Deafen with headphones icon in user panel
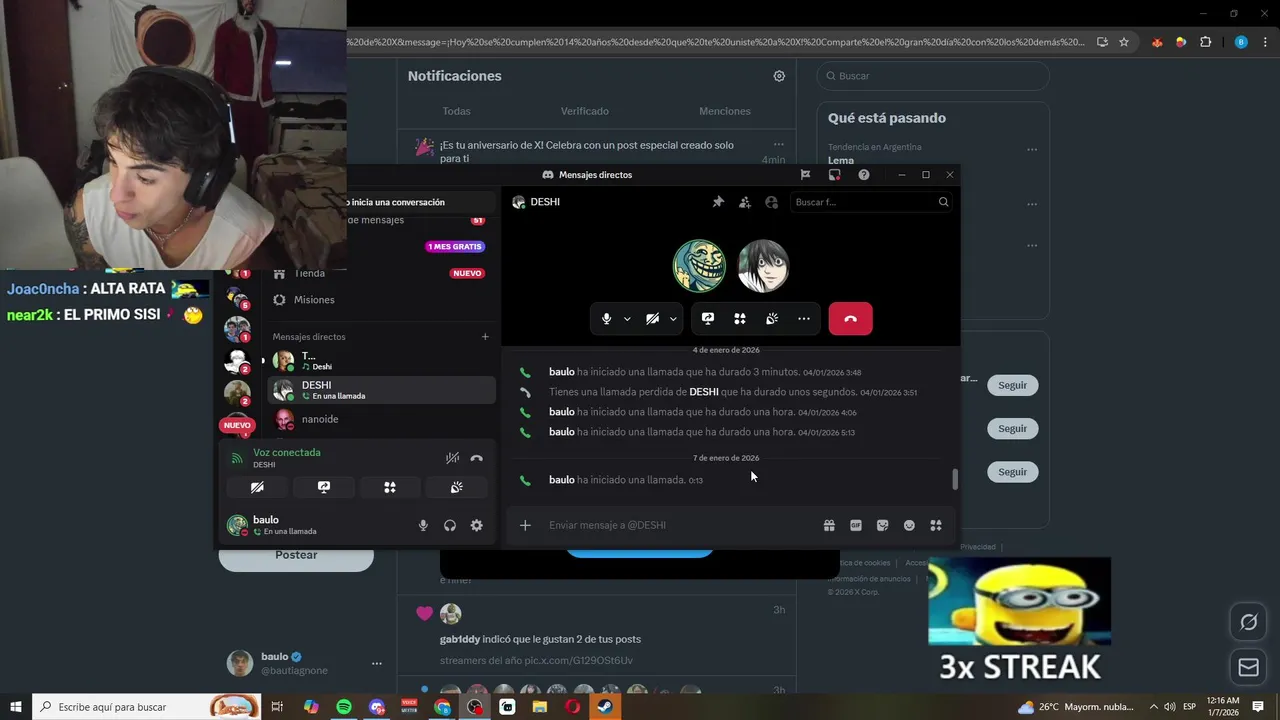This screenshot has width=1280, height=720. [x=450, y=526]
